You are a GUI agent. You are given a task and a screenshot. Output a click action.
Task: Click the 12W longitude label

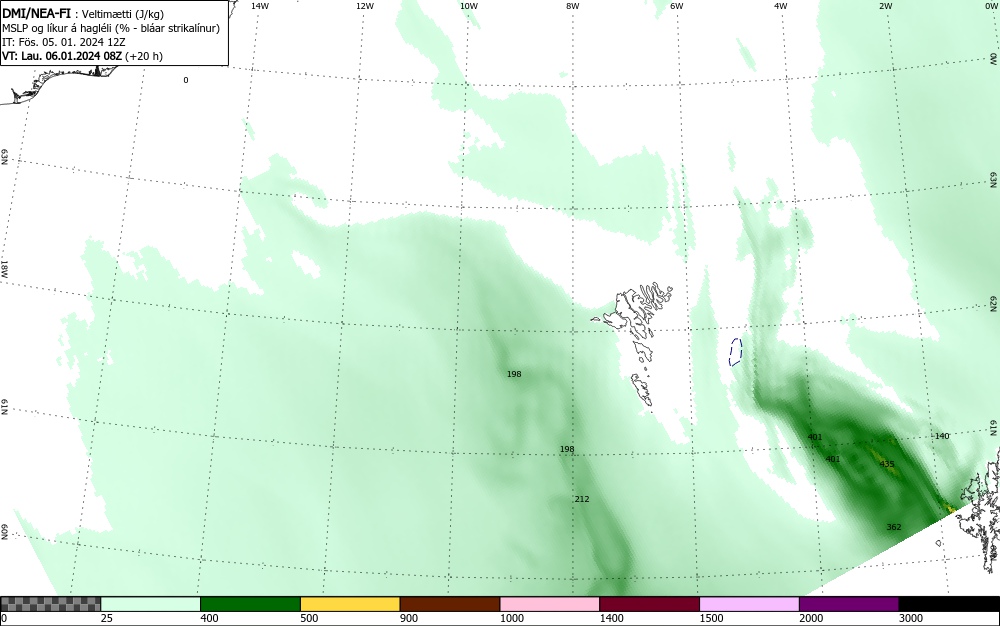[365, 6]
